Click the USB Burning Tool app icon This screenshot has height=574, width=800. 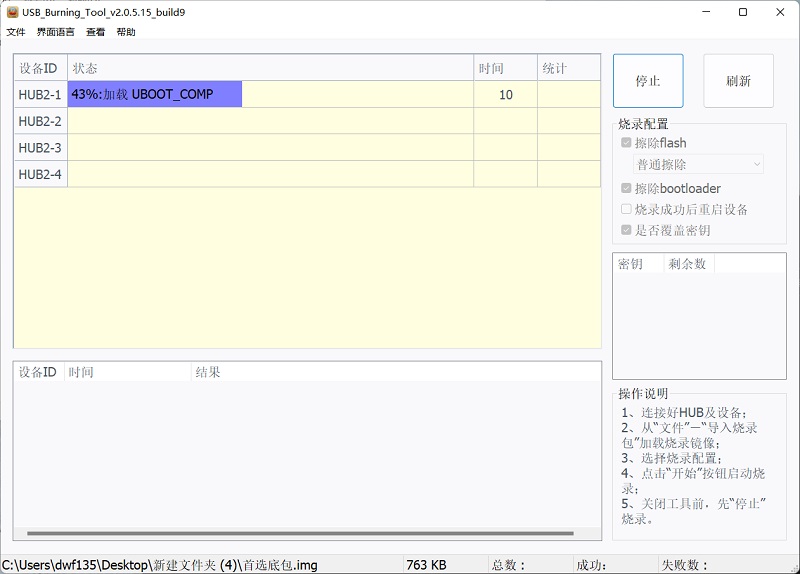tap(12, 12)
